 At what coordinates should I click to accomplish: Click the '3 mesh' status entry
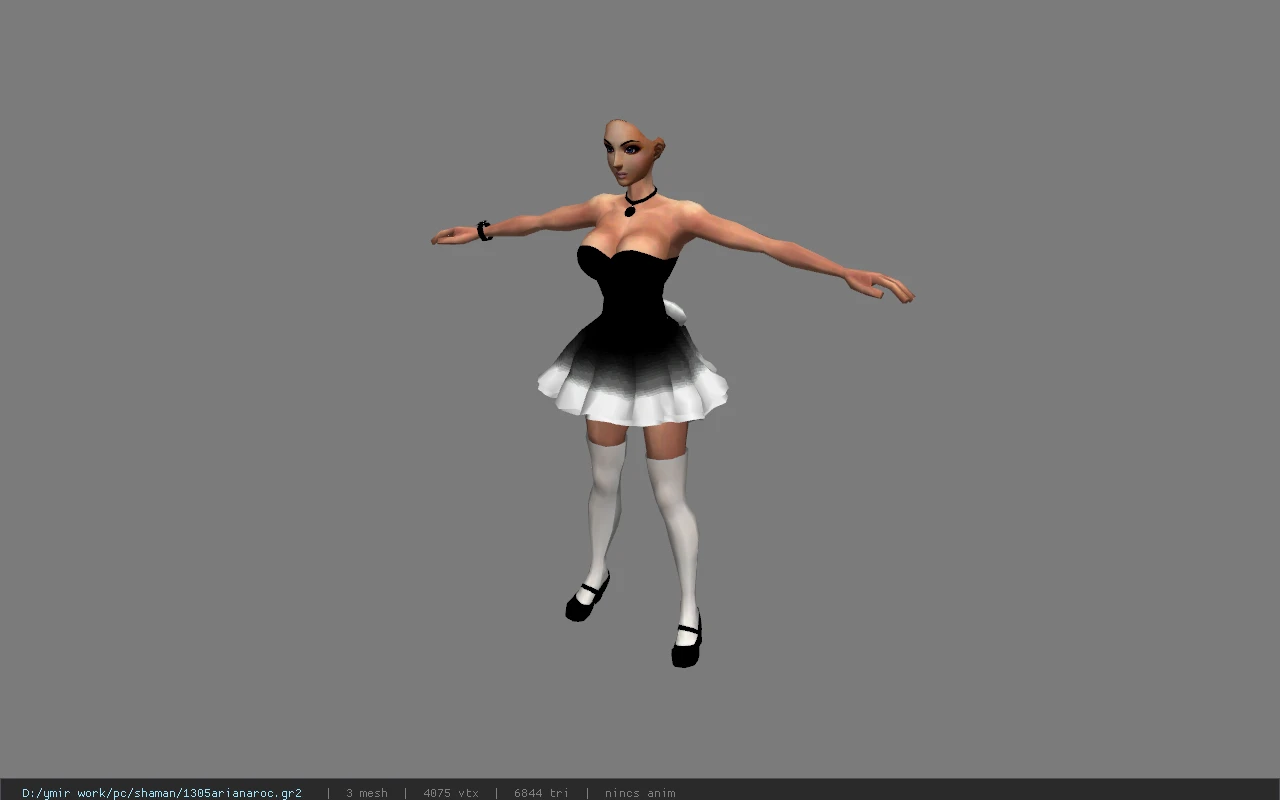click(x=367, y=793)
